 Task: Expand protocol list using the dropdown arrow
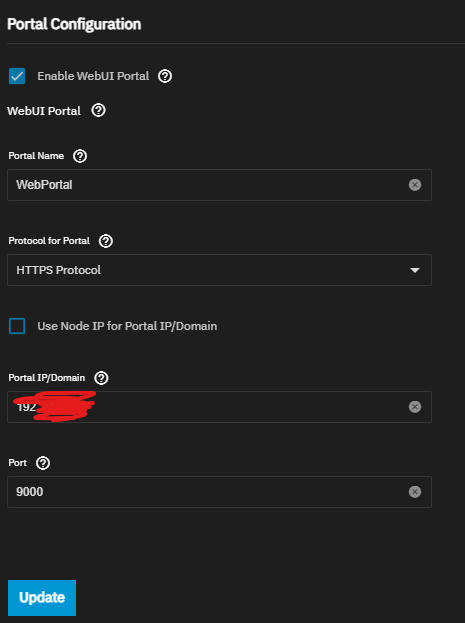pos(415,270)
